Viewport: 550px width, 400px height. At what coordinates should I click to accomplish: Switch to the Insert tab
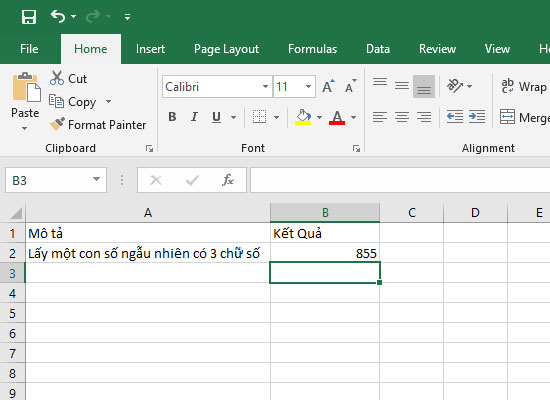[150, 49]
